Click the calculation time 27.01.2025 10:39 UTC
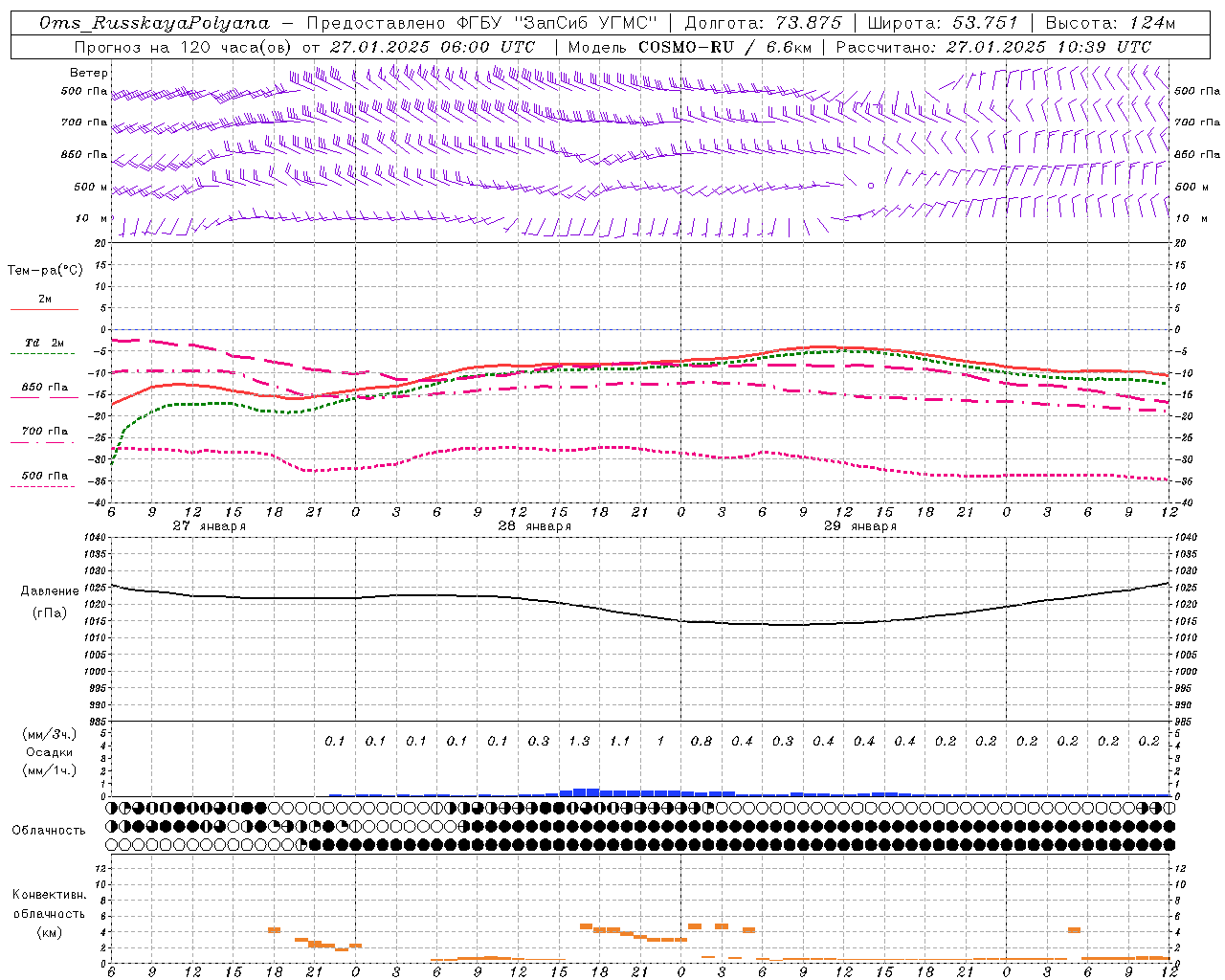The image size is (1225, 980). coord(1049,47)
